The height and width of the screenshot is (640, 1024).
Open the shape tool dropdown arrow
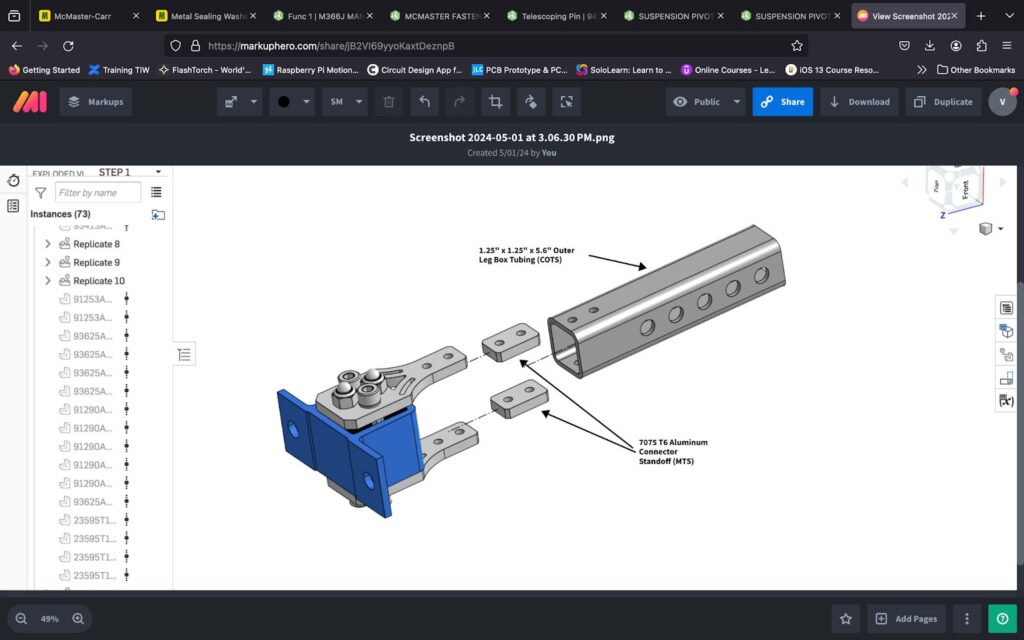pyautogui.click(x=255, y=102)
